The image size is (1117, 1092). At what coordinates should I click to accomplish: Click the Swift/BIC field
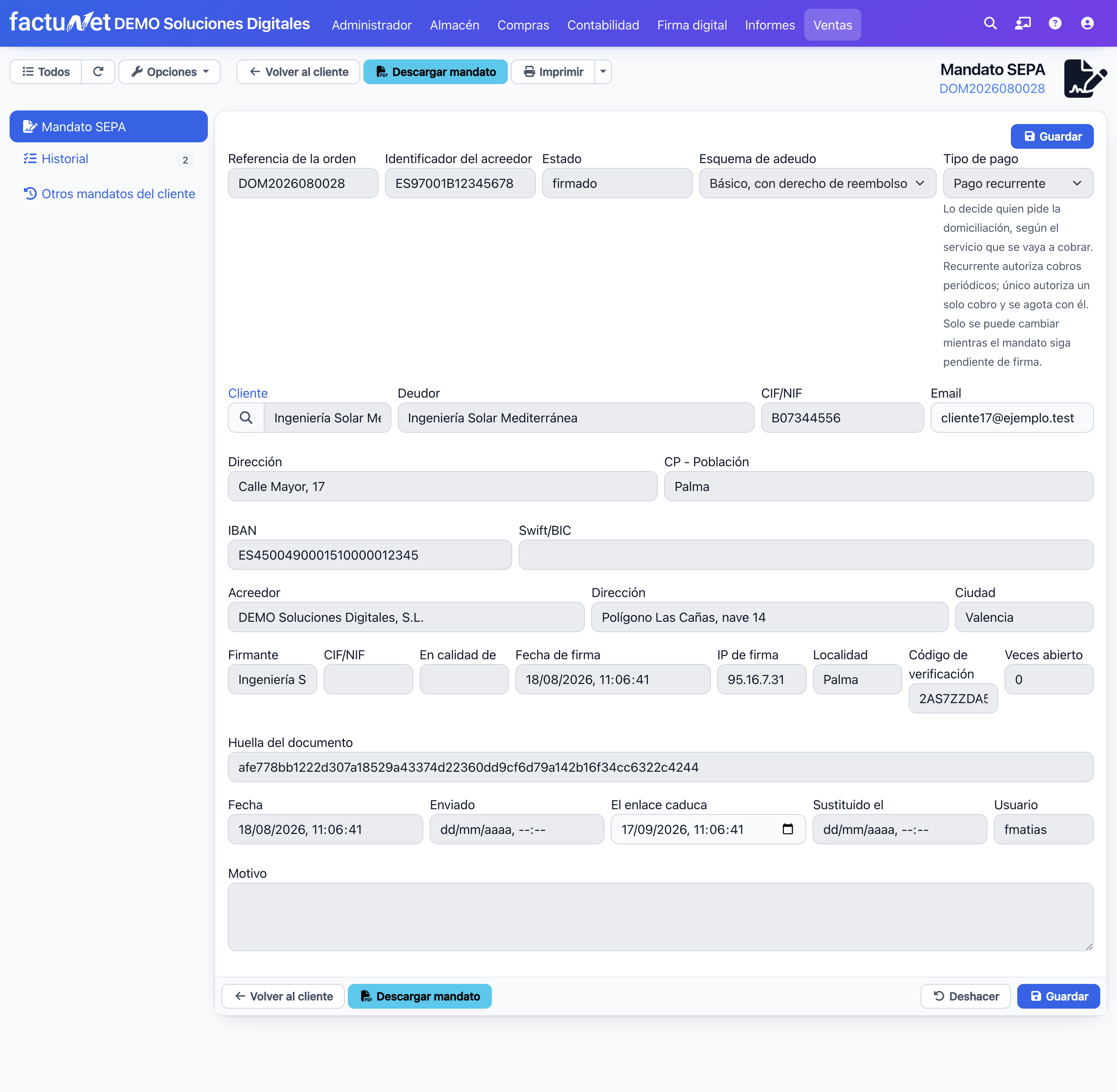pos(806,555)
